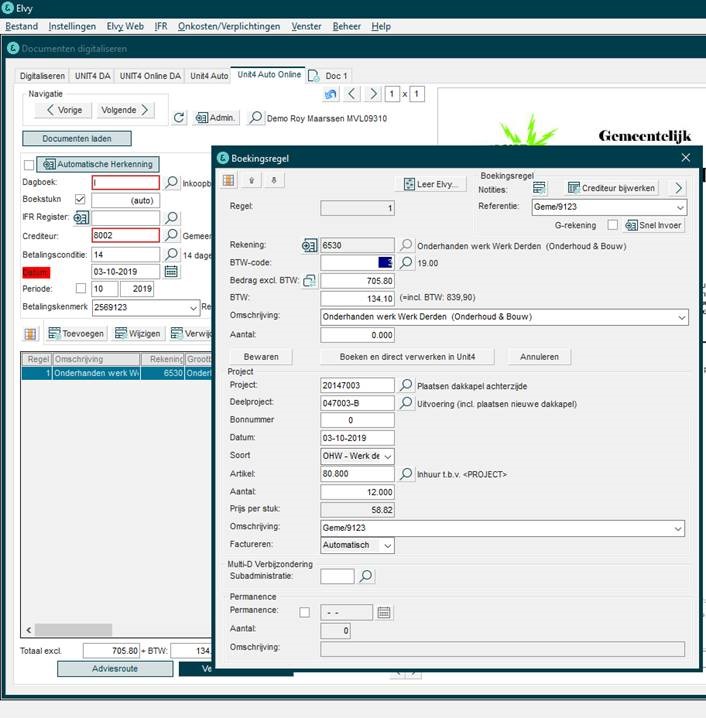The width and height of the screenshot is (706, 718).
Task: Click the lookup icon beside Rekening 6530
Action: tap(406, 245)
